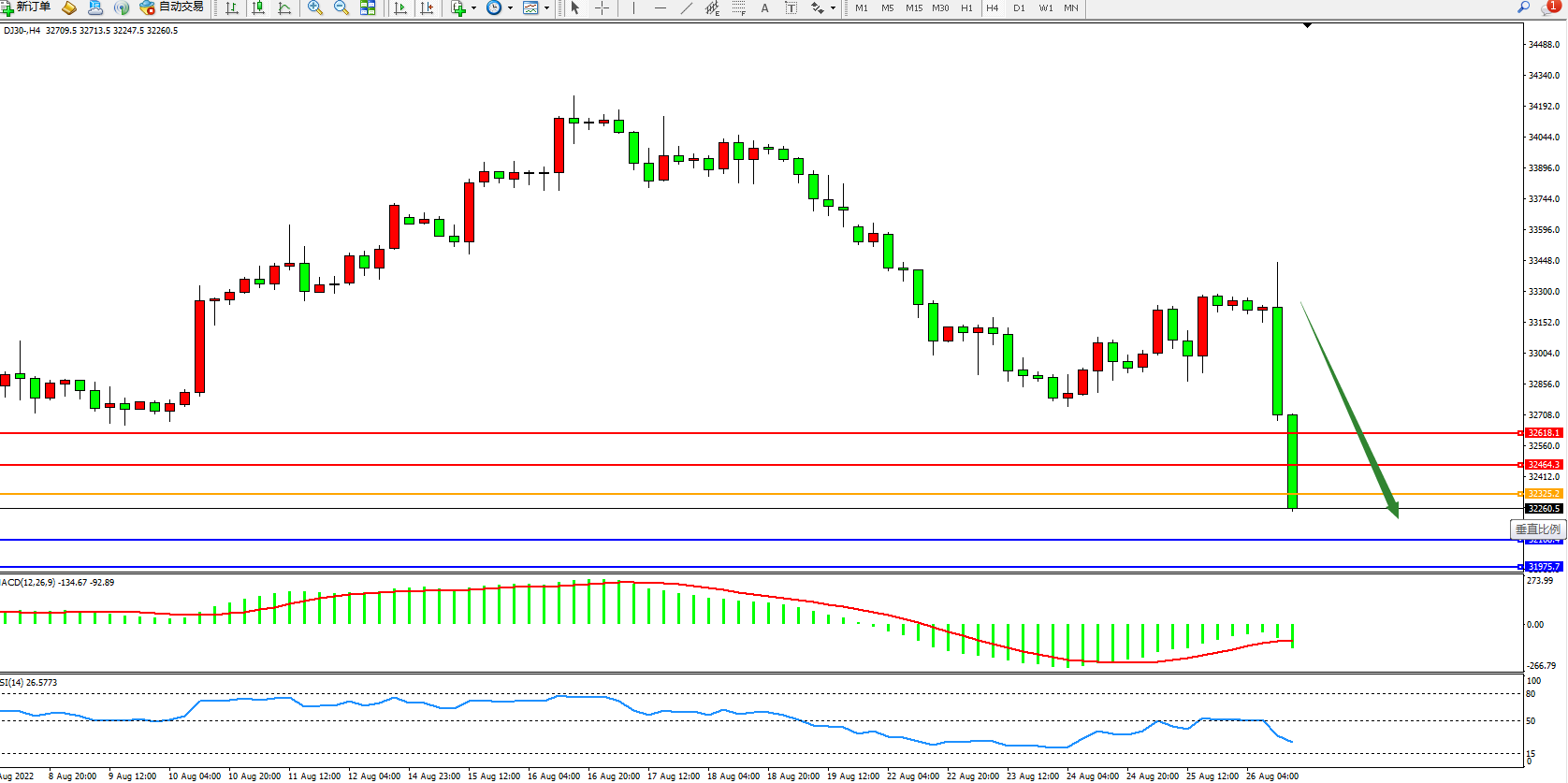Toggle AutoTrading (自动交易) on or off

[172, 7]
